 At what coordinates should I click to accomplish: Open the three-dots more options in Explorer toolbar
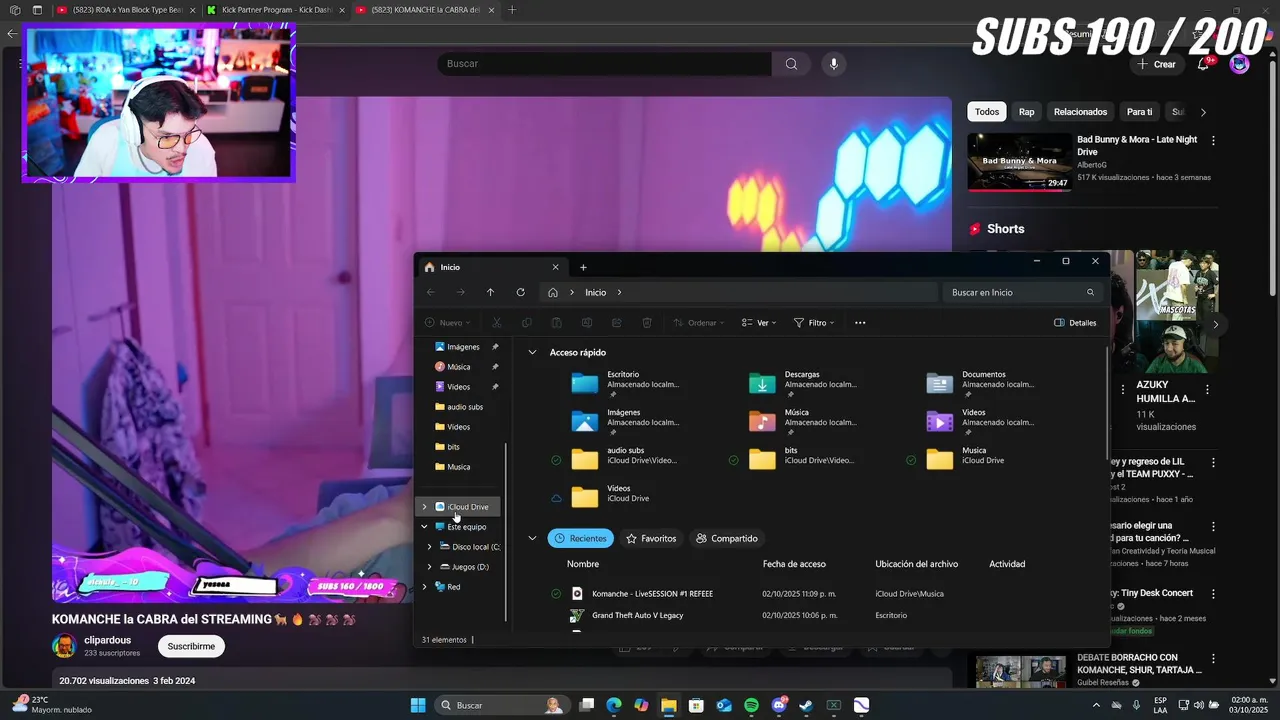click(x=860, y=323)
